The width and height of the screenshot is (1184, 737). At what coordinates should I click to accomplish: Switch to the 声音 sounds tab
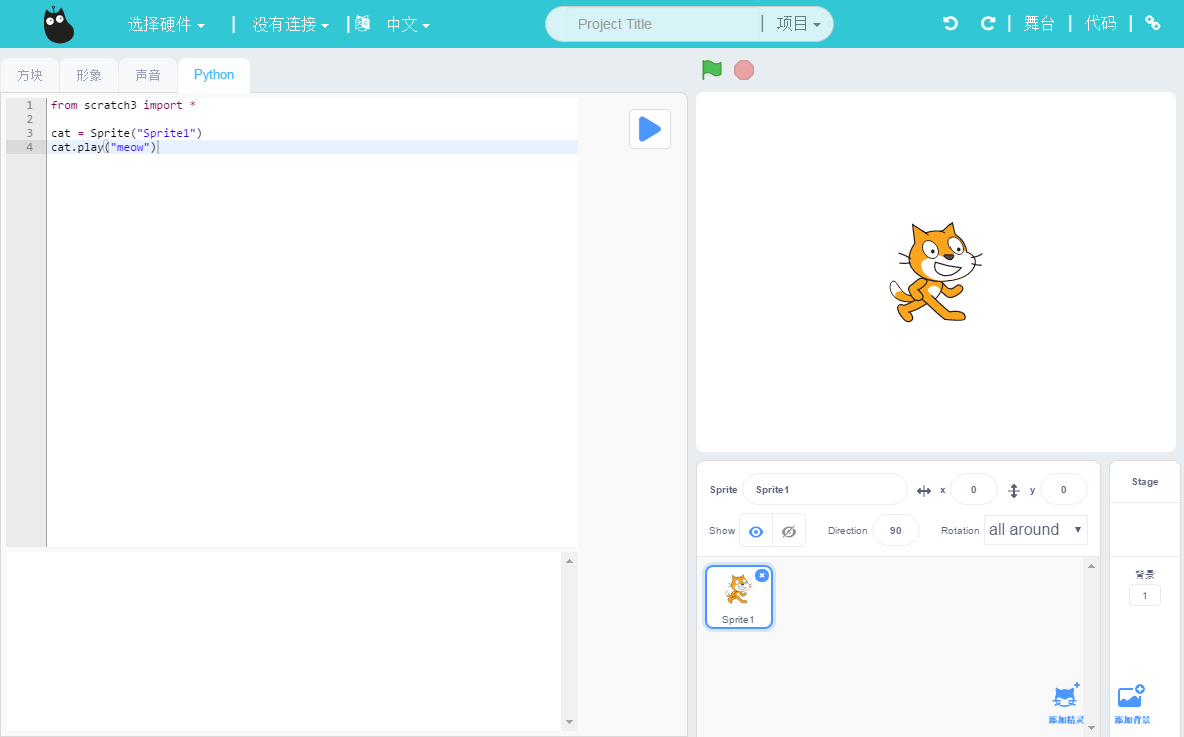click(147, 74)
